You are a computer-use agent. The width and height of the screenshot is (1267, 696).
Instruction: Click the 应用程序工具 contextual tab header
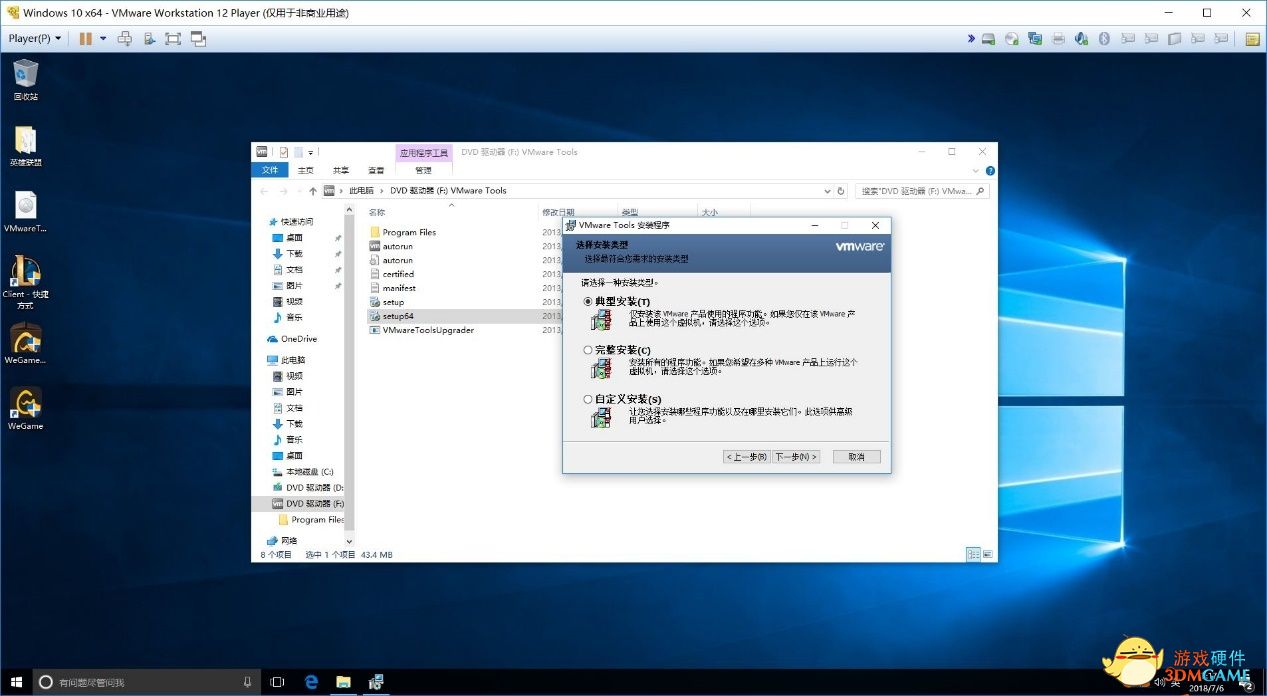(424, 153)
